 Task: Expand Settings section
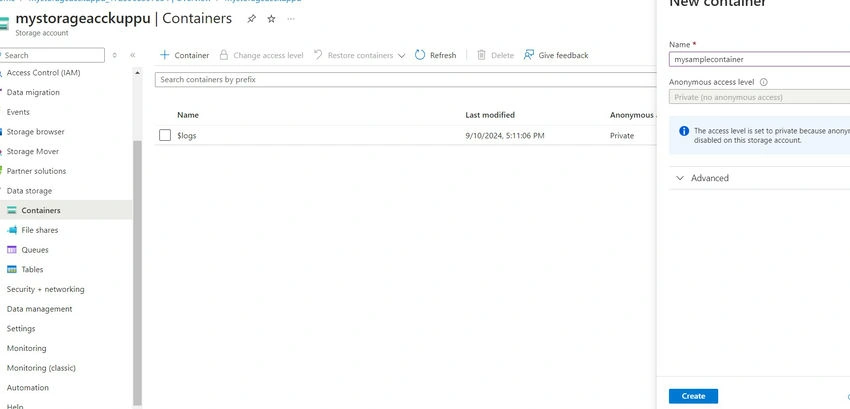(x=21, y=329)
